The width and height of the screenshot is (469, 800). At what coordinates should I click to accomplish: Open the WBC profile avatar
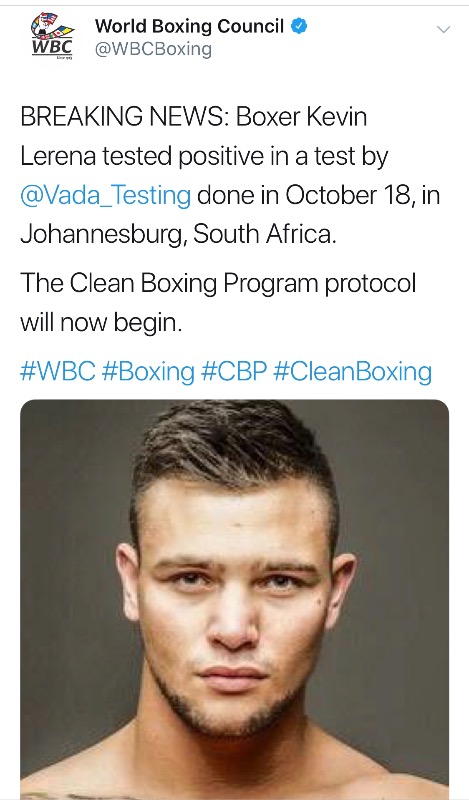point(53,37)
